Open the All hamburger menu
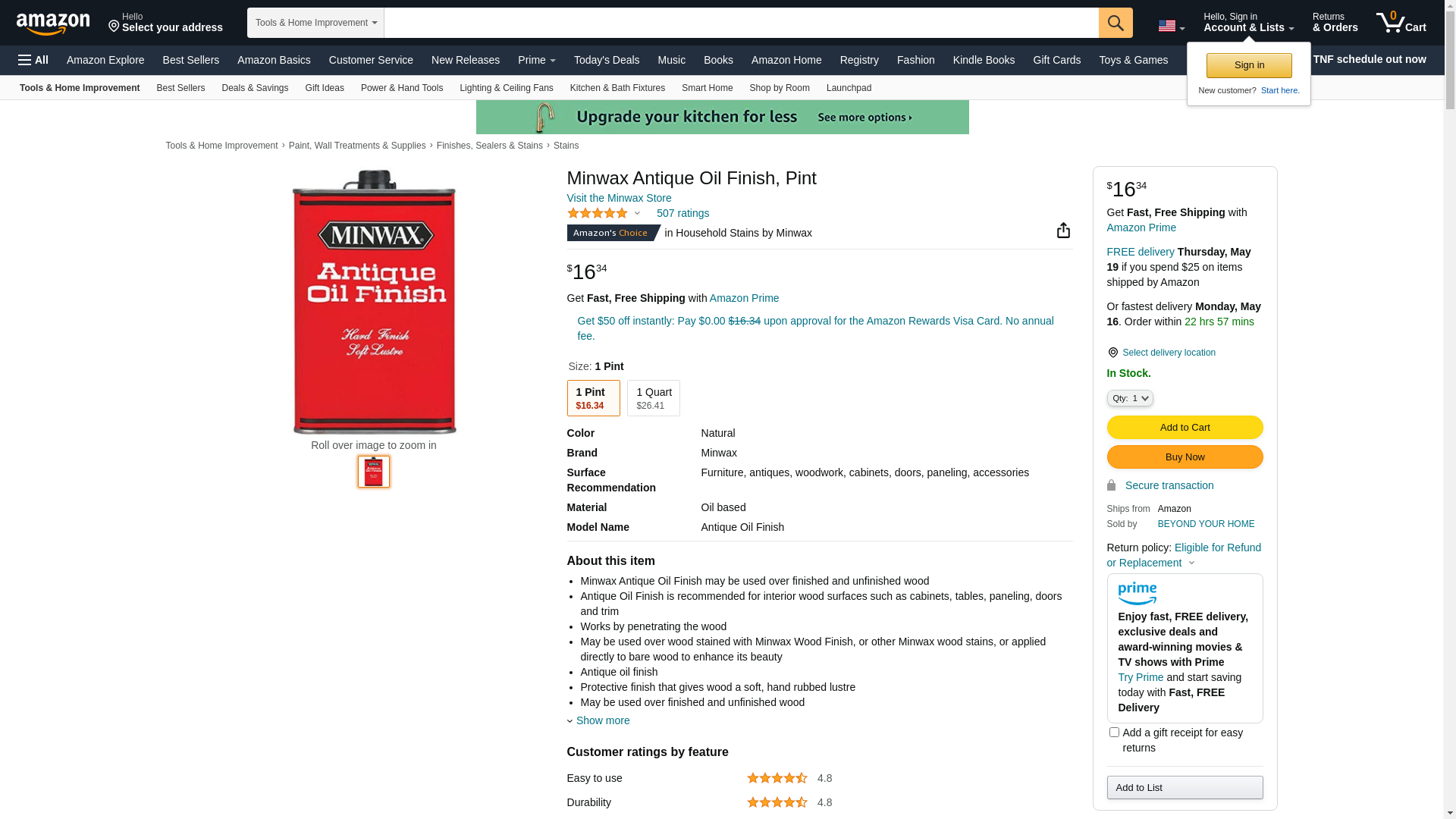 point(33,60)
